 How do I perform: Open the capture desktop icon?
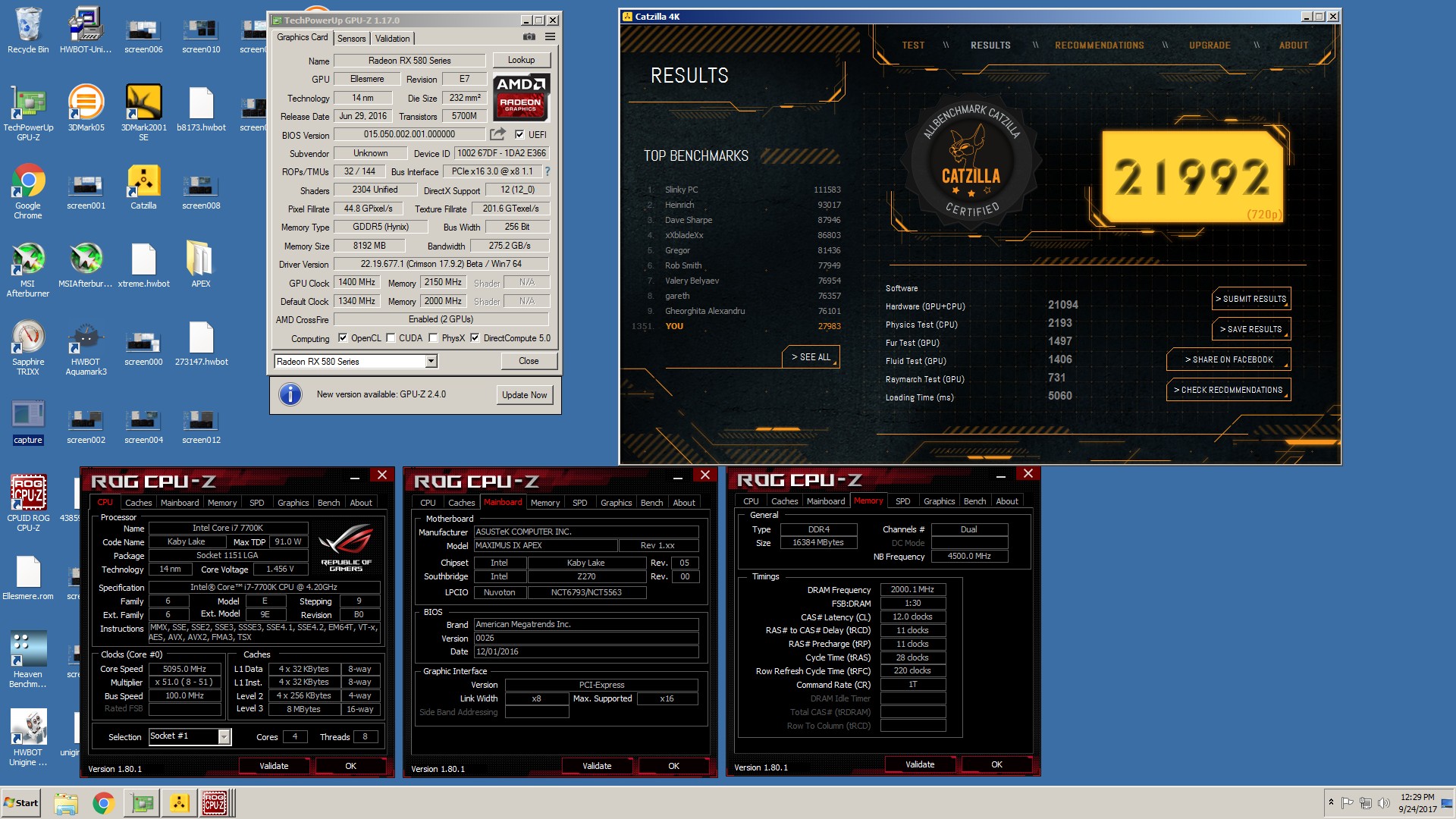(28, 422)
